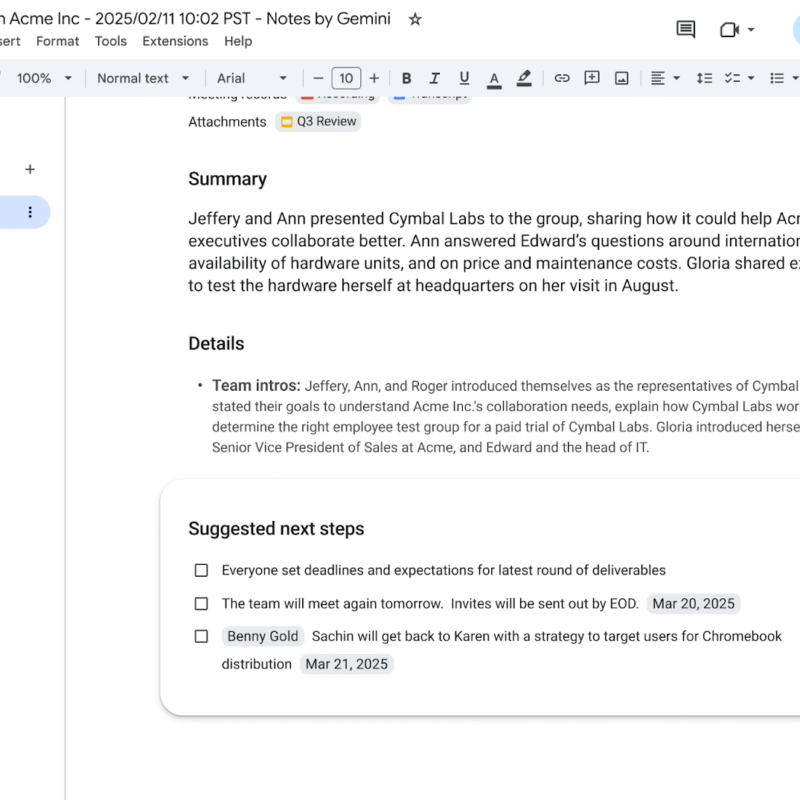Check 'Everyone set deadlines' task
Image resolution: width=800 pixels, height=800 pixels.
tap(201, 570)
